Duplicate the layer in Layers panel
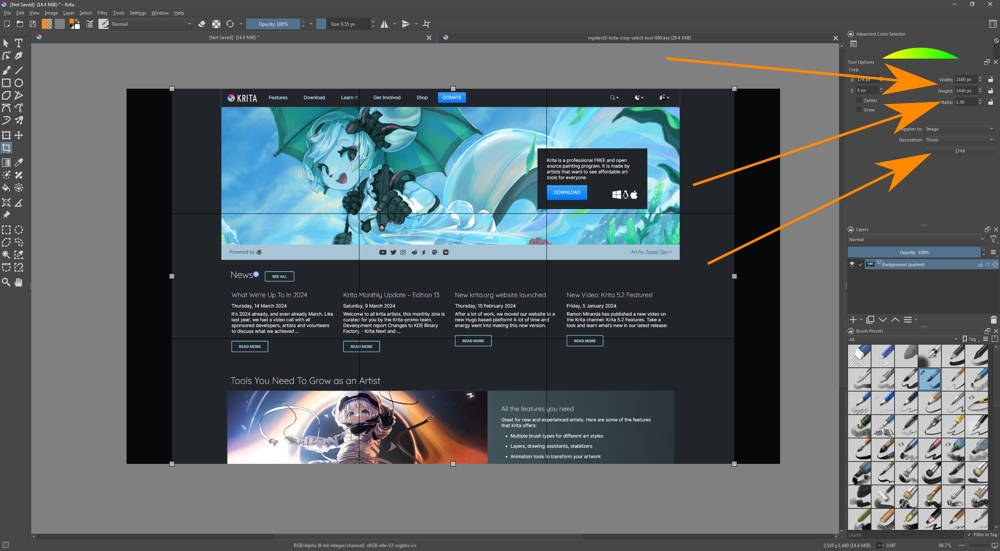The image size is (1000, 551). point(870,320)
